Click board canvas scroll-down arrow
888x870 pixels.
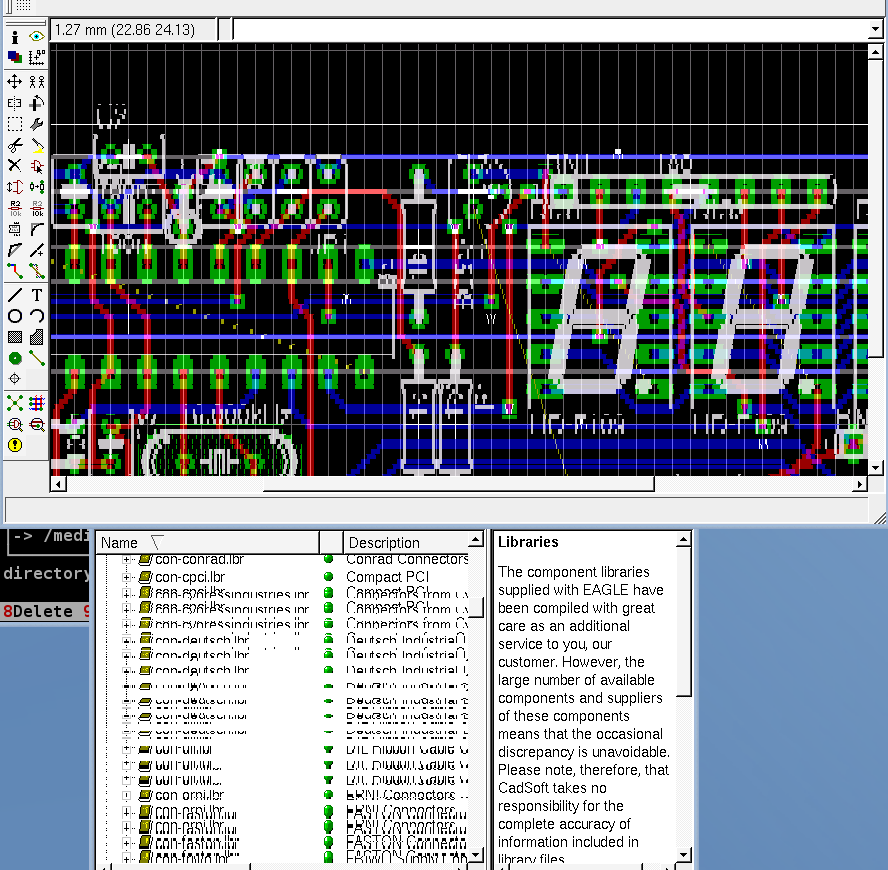click(876, 468)
